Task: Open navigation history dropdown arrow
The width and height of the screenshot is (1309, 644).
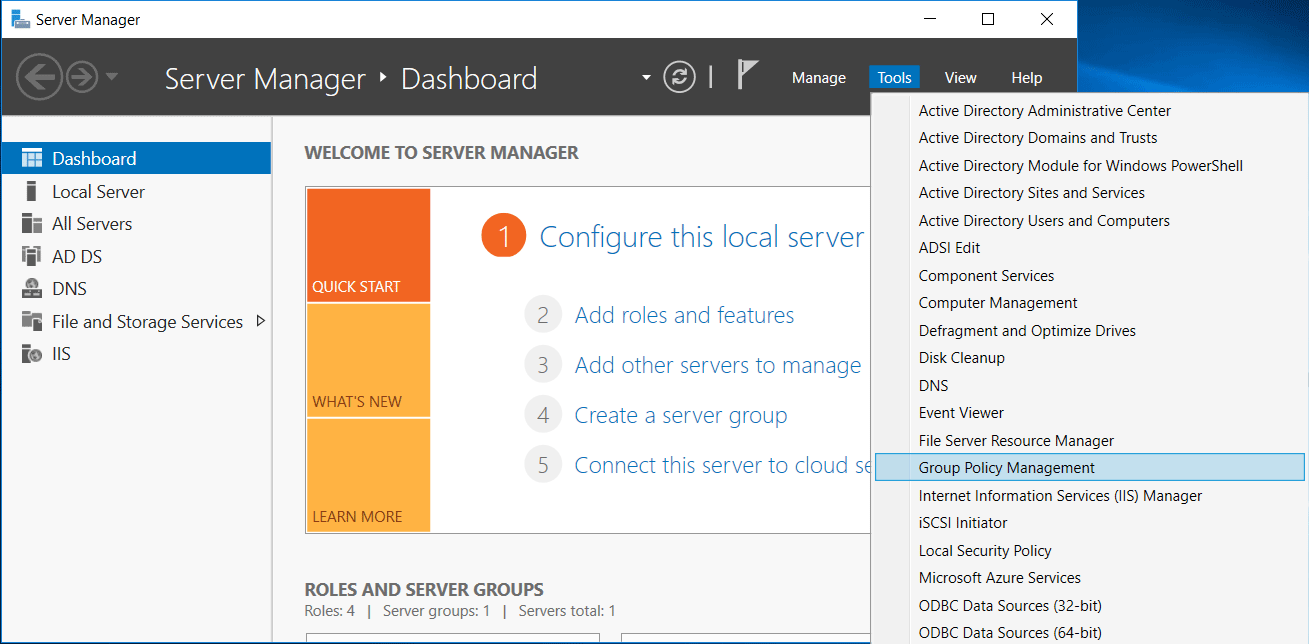Action: tap(112, 77)
